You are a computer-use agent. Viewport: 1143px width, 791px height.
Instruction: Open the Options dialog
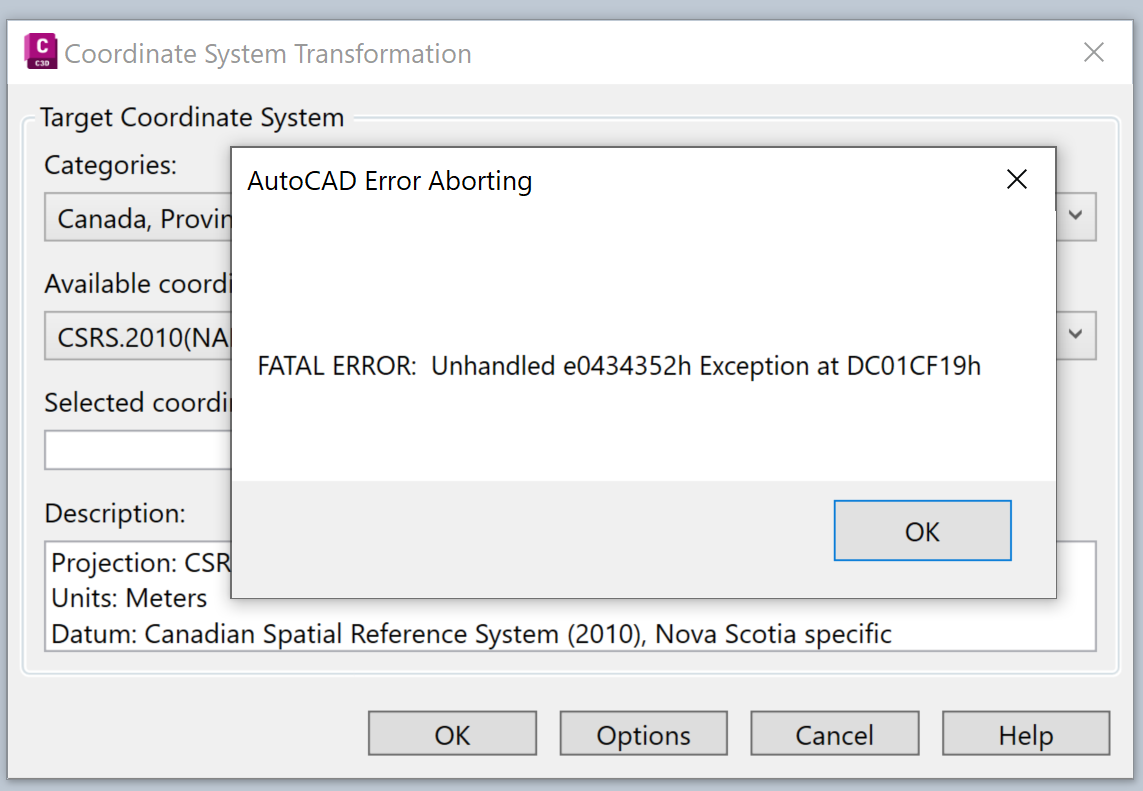pyautogui.click(x=643, y=733)
